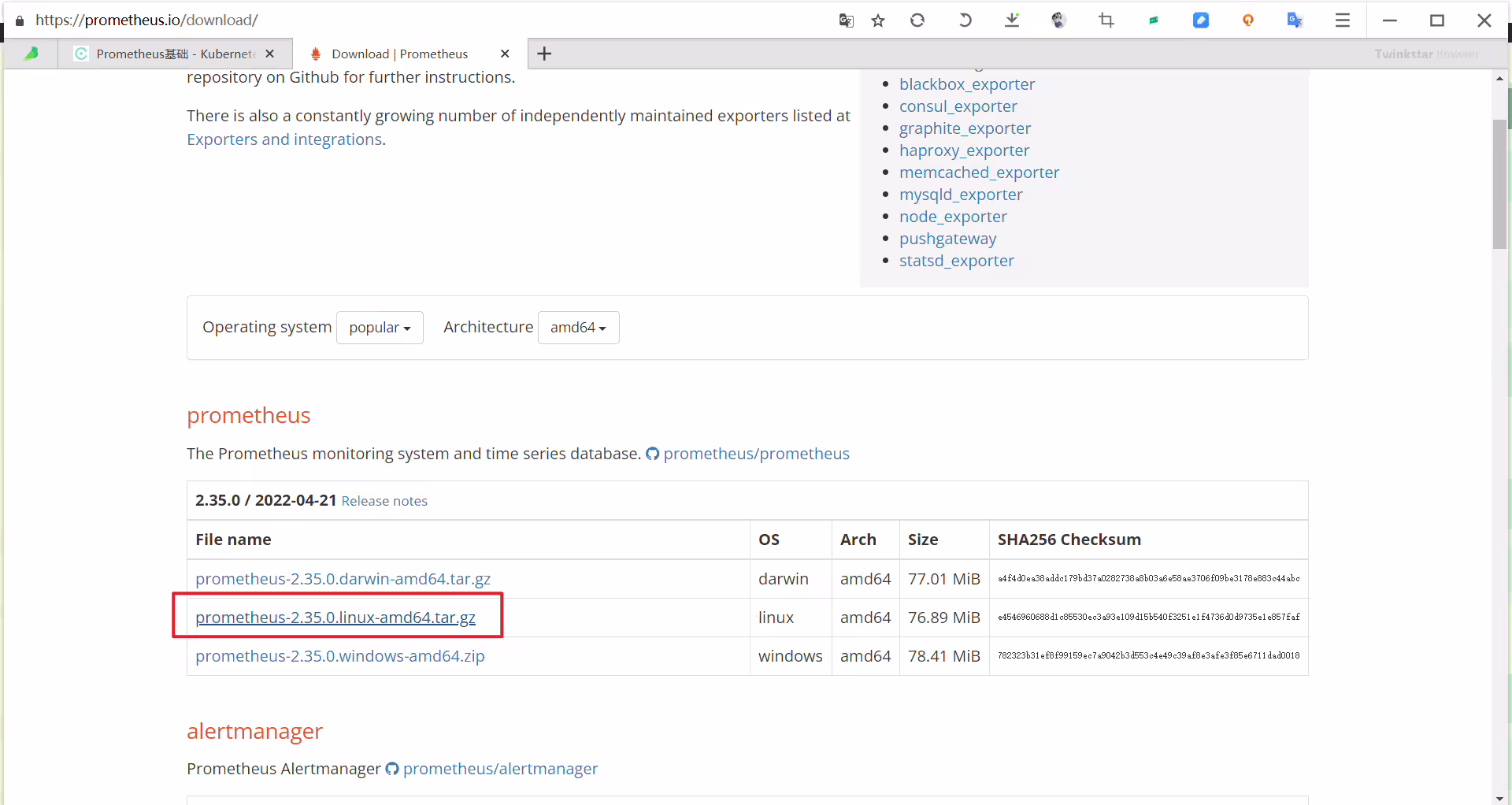1512x805 pixels.
Task: Switch to the Prometheus基础 Kubernetes tab
Action: tap(175, 54)
